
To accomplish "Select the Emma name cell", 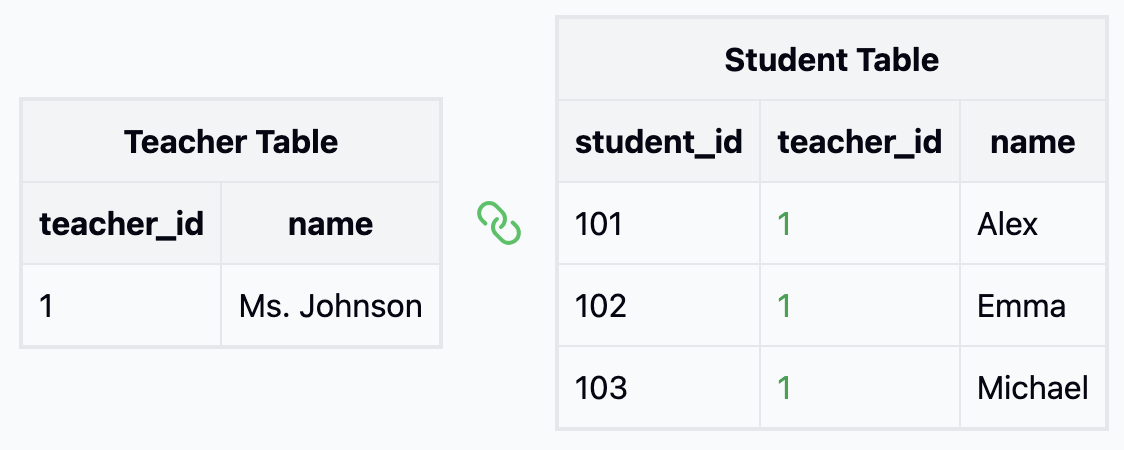I will [x=1033, y=306].
